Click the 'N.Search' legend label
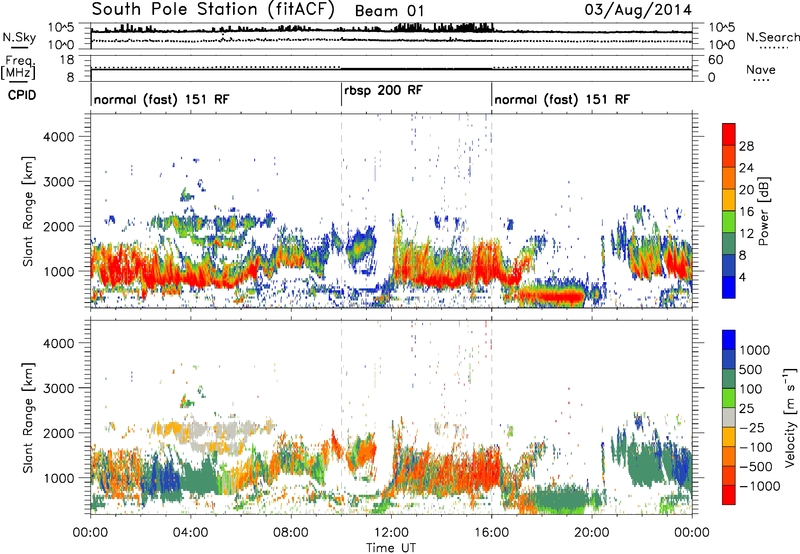The image size is (800, 554). click(x=772, y=37)
